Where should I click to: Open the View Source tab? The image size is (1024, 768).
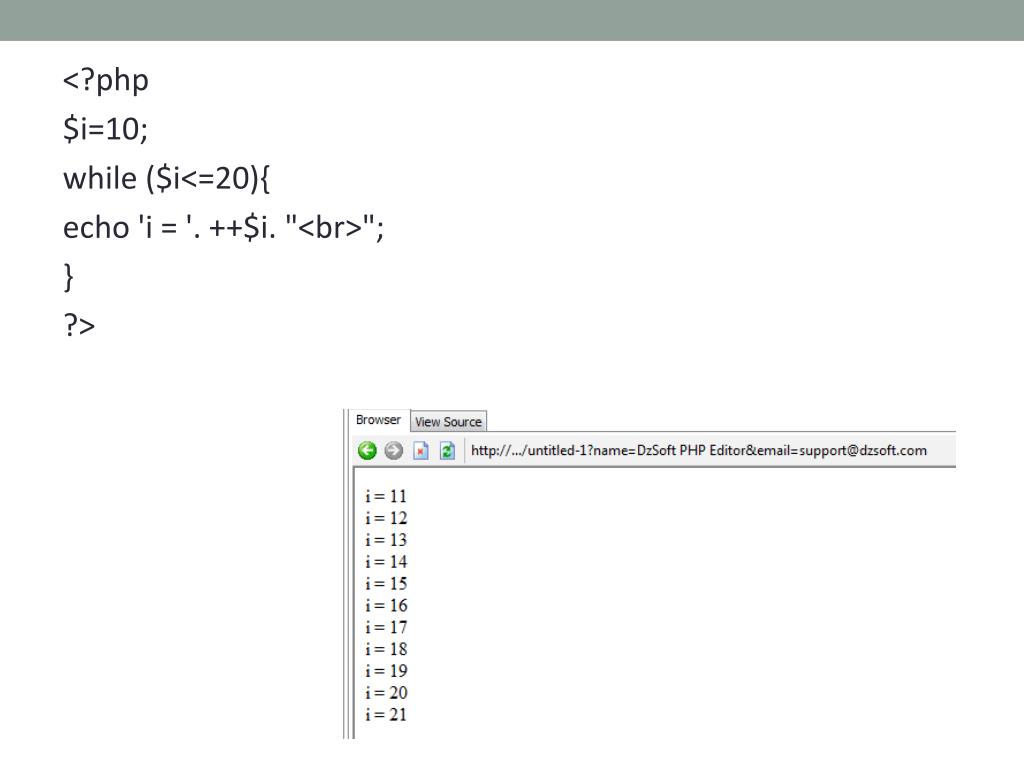448,422
